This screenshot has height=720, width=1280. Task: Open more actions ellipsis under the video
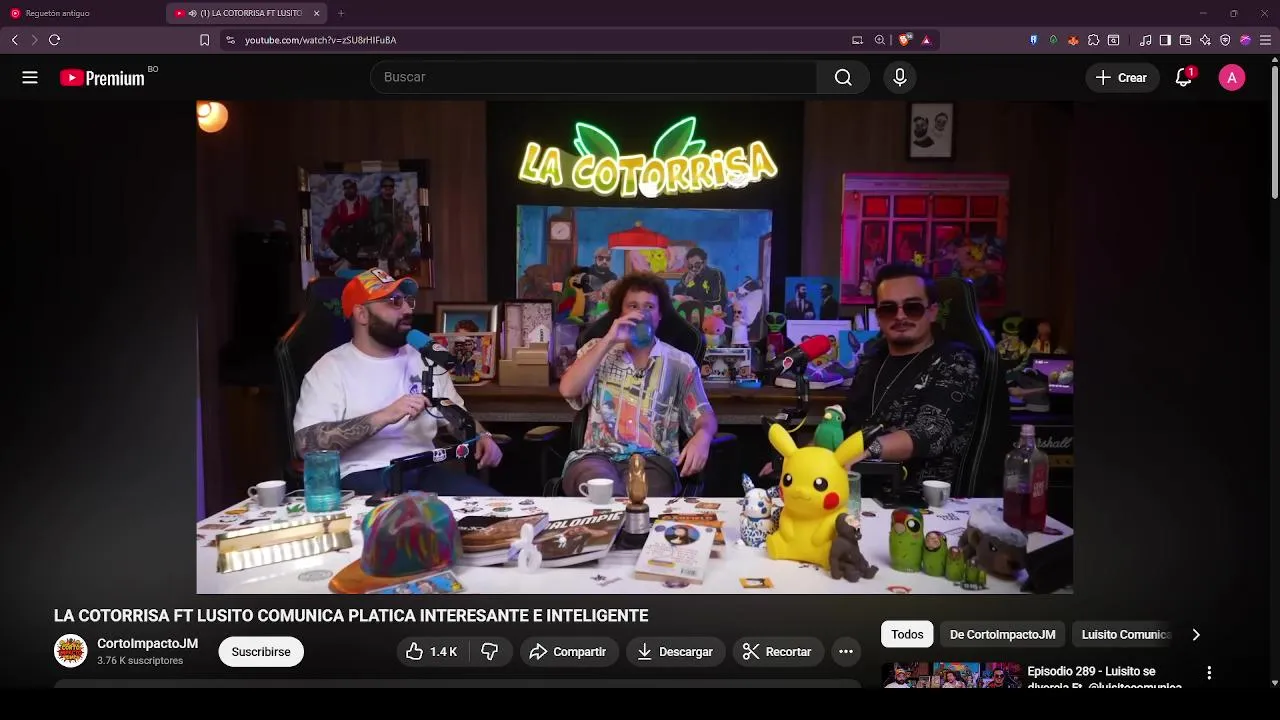click(x=846, y=652)
